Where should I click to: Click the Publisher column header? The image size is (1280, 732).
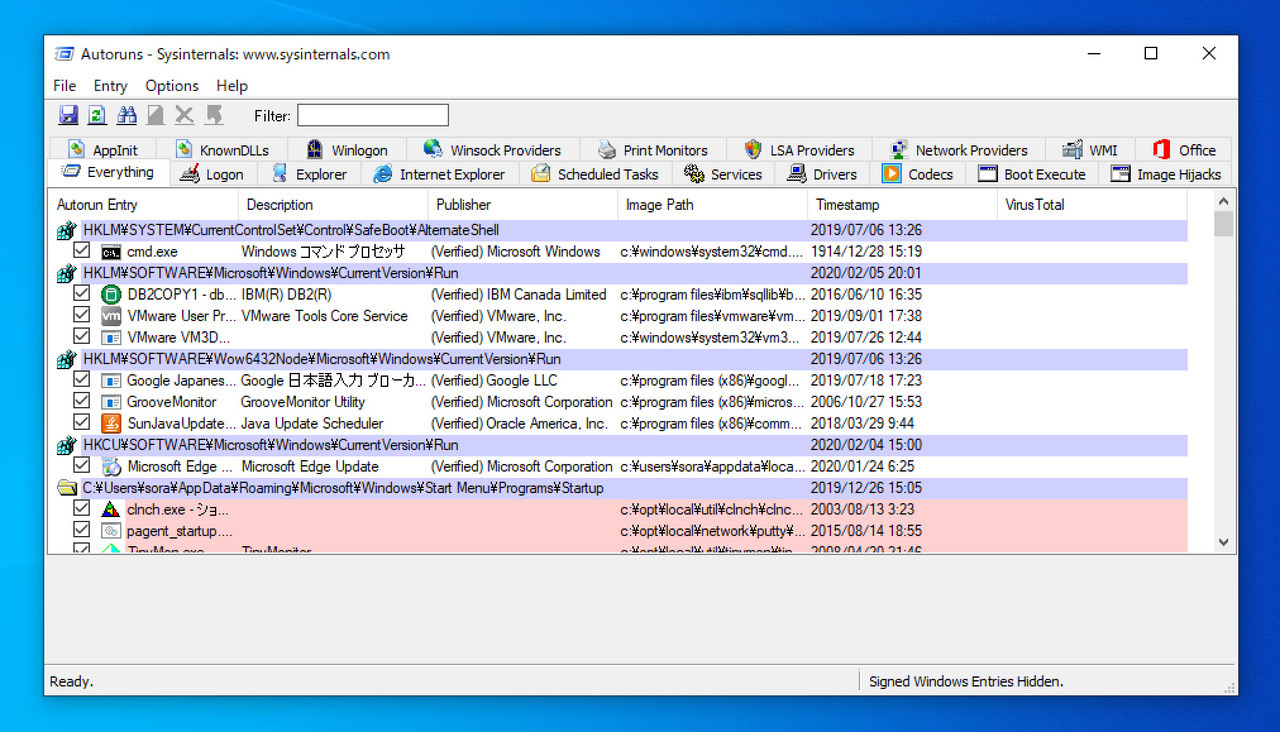[x=463, y=205]
